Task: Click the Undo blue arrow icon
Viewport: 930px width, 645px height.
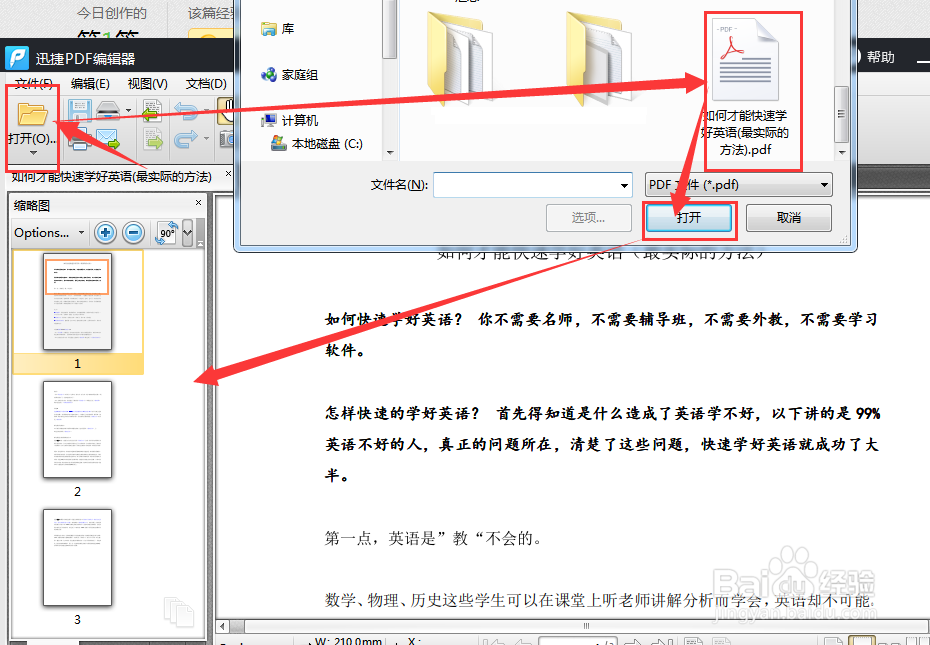Action: click(187, 111)
